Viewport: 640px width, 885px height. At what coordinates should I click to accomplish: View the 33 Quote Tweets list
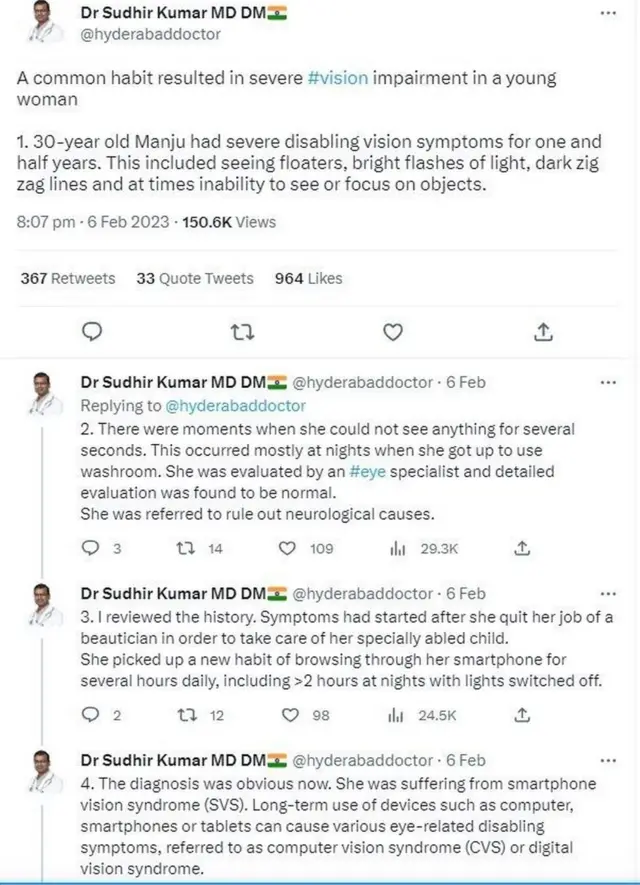point(195,278)
